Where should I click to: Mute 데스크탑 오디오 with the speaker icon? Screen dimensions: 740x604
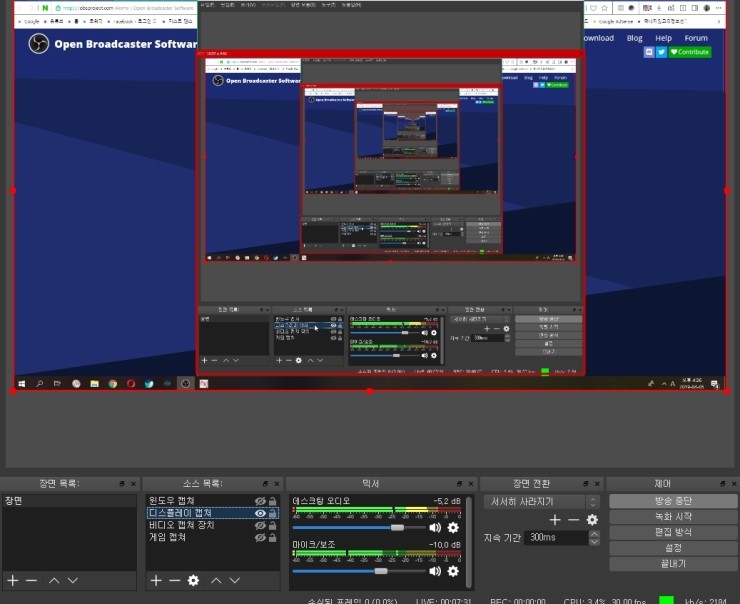pyautogui.click(x=435, y=528)
